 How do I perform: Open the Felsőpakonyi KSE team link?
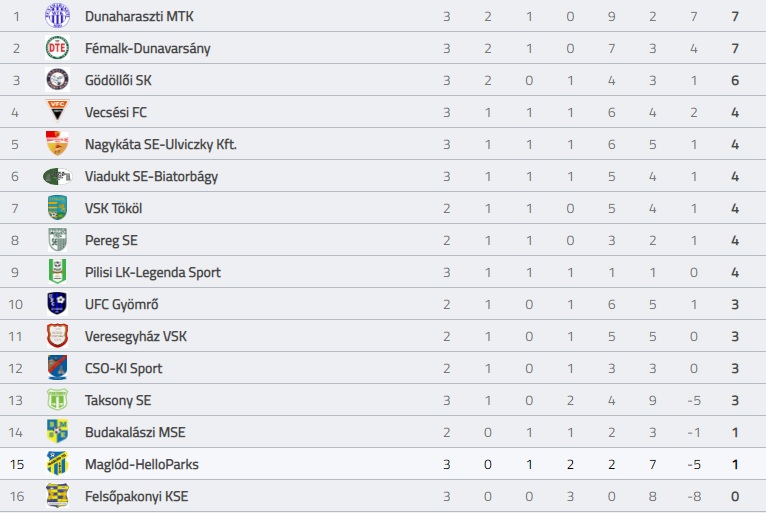pos(136,496)
